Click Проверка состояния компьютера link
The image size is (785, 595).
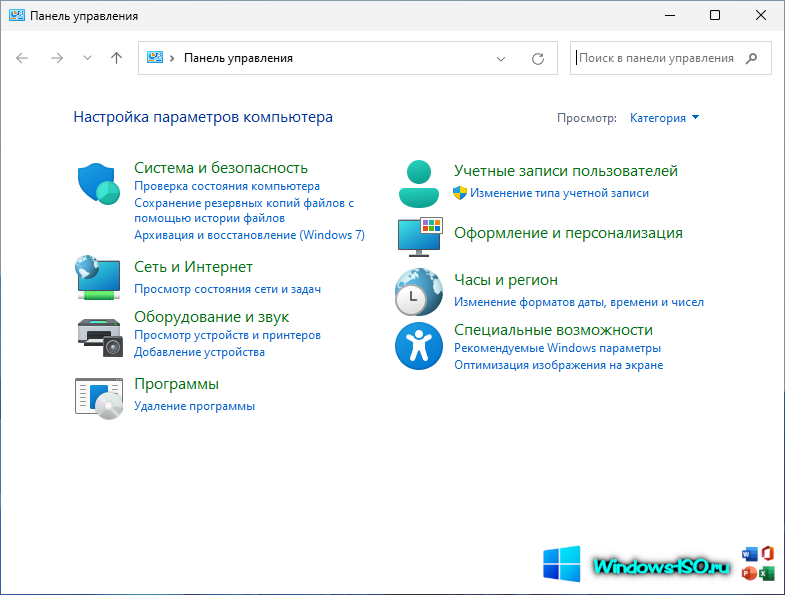click(x=227, y=186)
